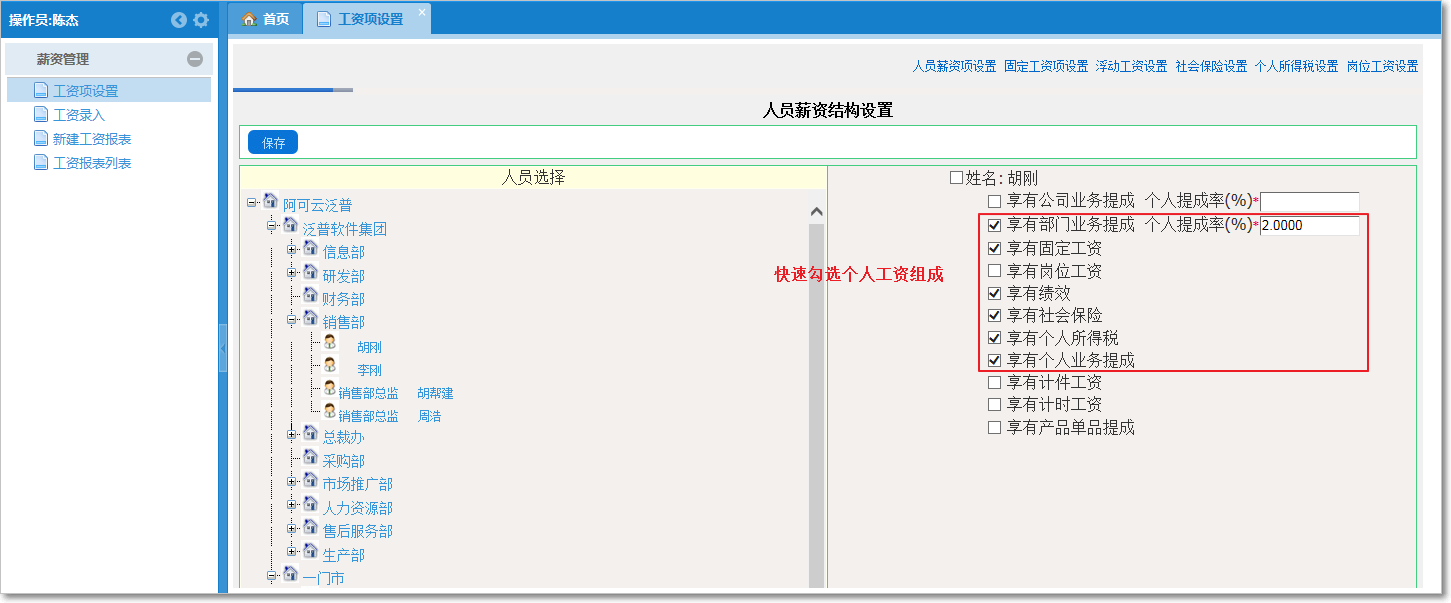Click the person icon next to 胡刚
1451x603 pixels.
click(330, 342)
